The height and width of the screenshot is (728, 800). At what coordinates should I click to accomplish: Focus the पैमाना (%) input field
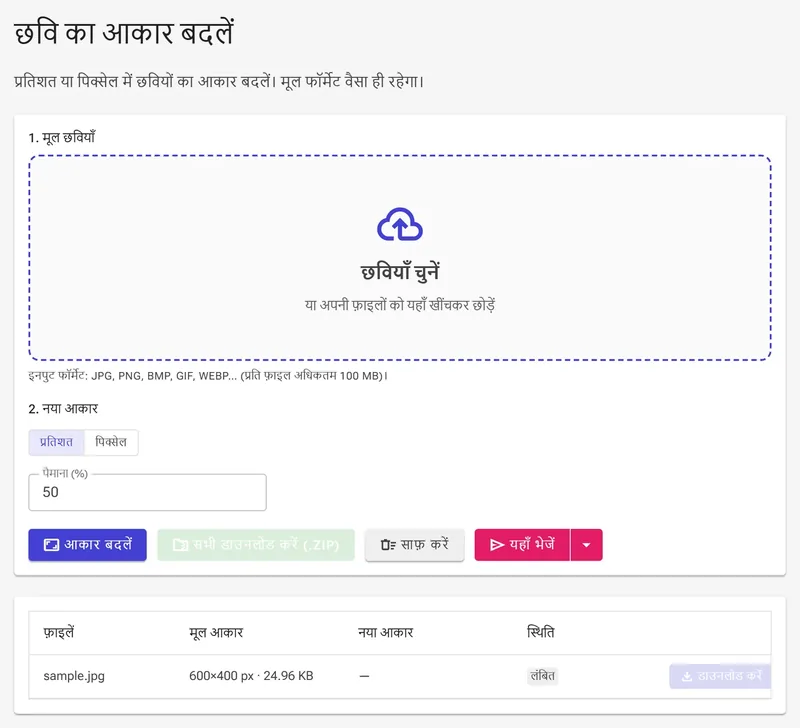point(147,492)
